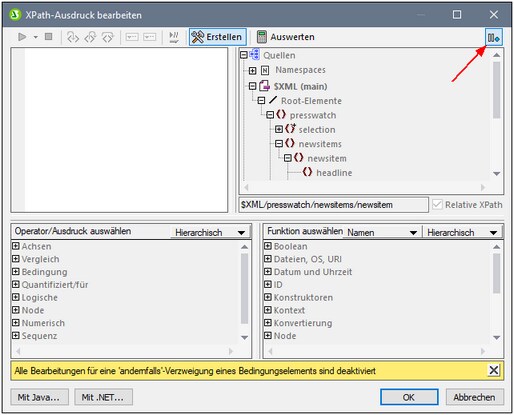Dismiss the yellow warning message bar

pyautogui.click(x=494, y=370)
